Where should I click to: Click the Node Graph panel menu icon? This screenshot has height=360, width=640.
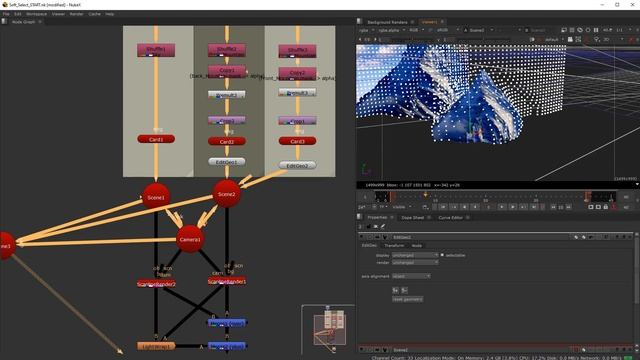[4, 22]
